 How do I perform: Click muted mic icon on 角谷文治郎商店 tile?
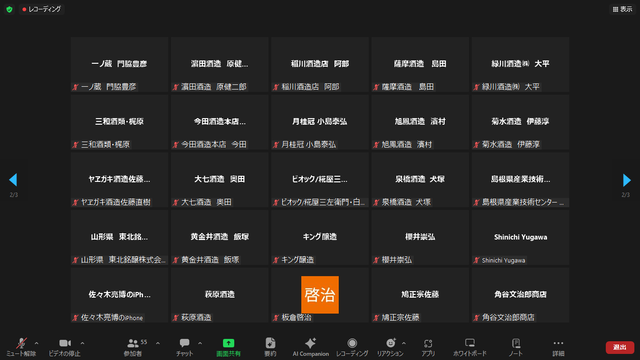tap(476, 318)
